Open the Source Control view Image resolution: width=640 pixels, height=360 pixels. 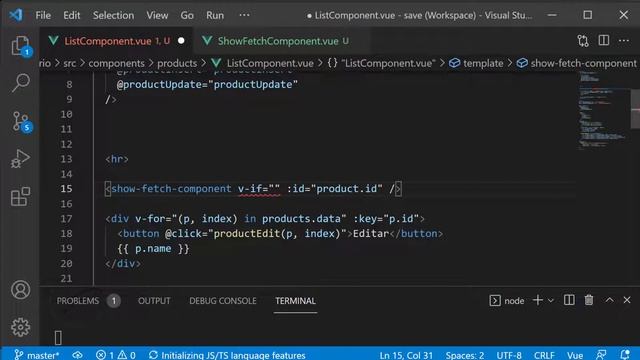pos(20,121)
